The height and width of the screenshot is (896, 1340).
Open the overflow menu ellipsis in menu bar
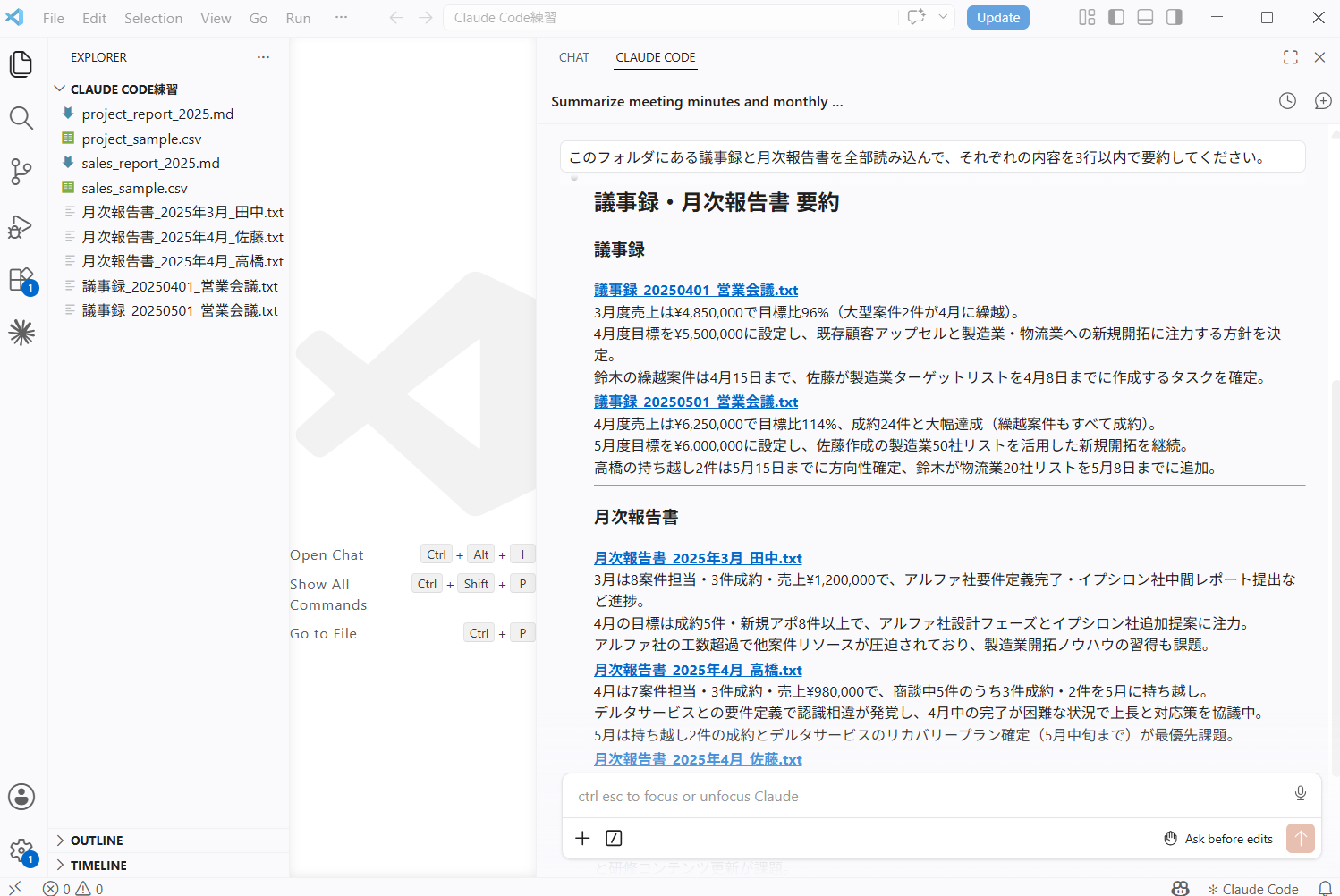[341, 18]
